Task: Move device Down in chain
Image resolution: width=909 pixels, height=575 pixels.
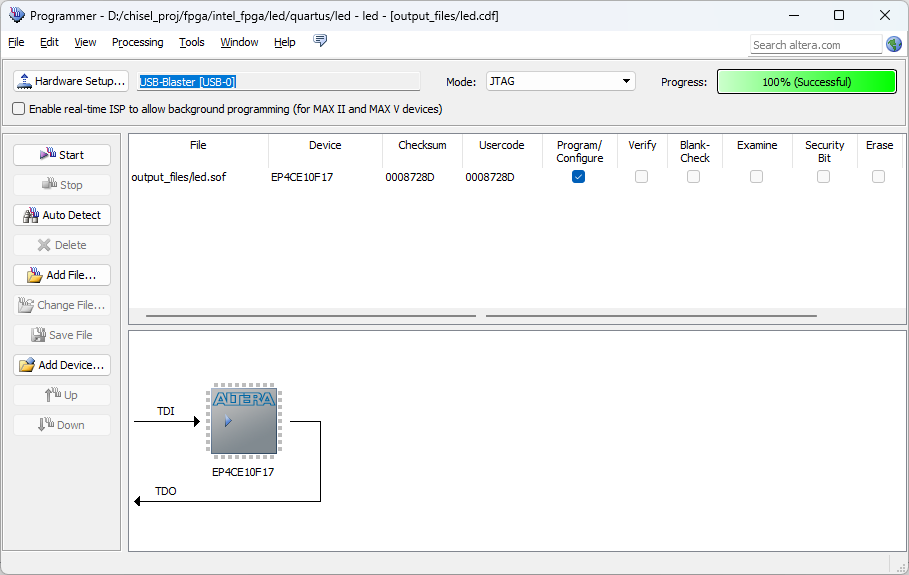Action: pos(62,425)
